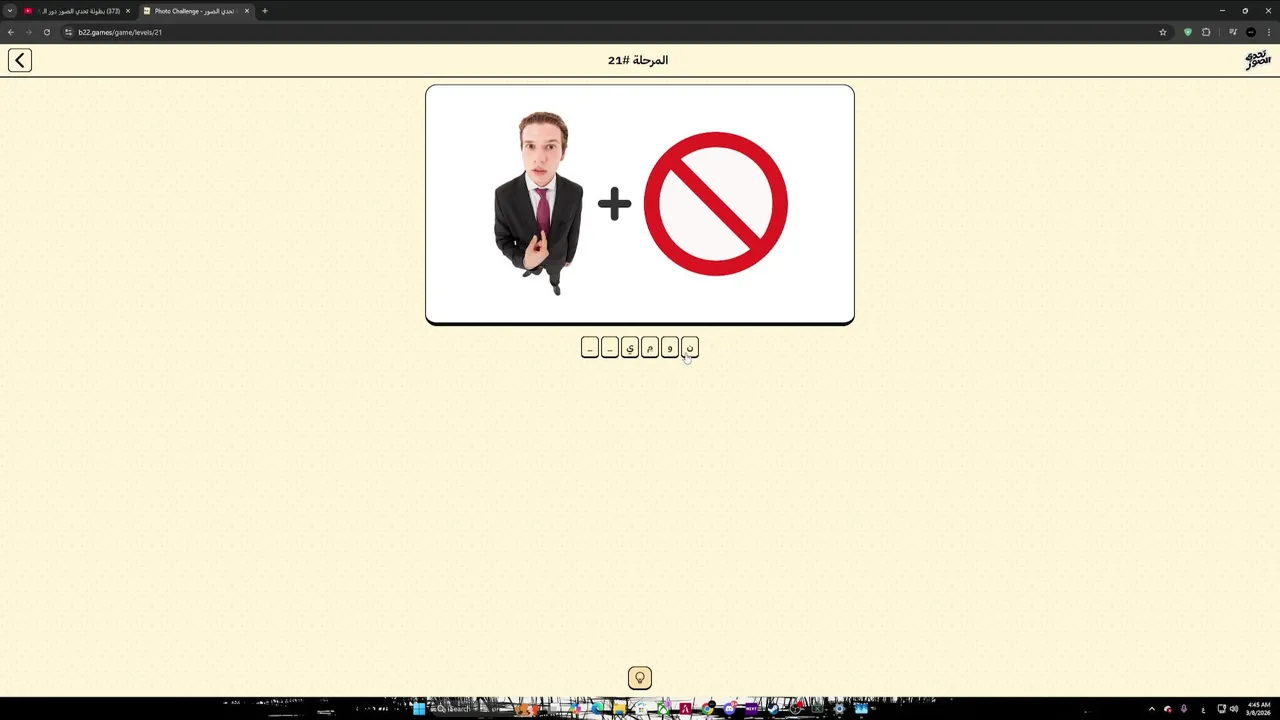The image size is (1280, 720).
Task: Open Steam from the taskbar
Action: tap(773, 709)
